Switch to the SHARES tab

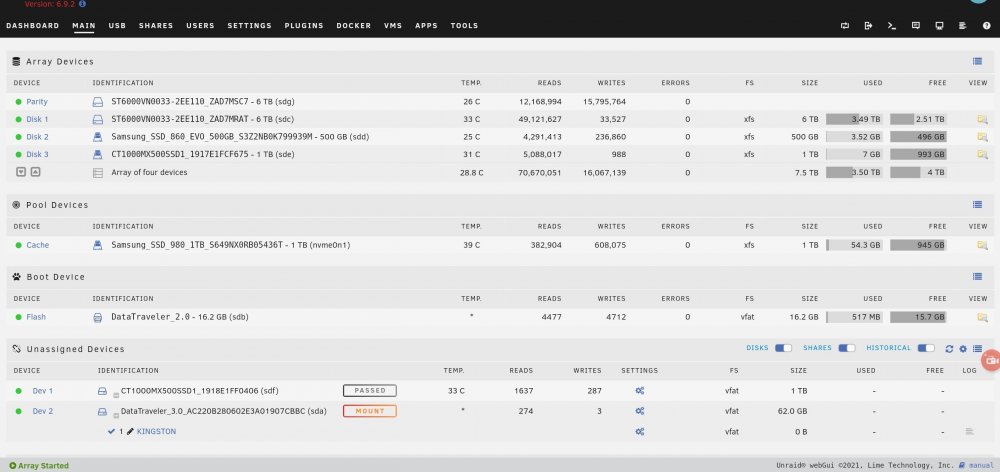[156, 26]
